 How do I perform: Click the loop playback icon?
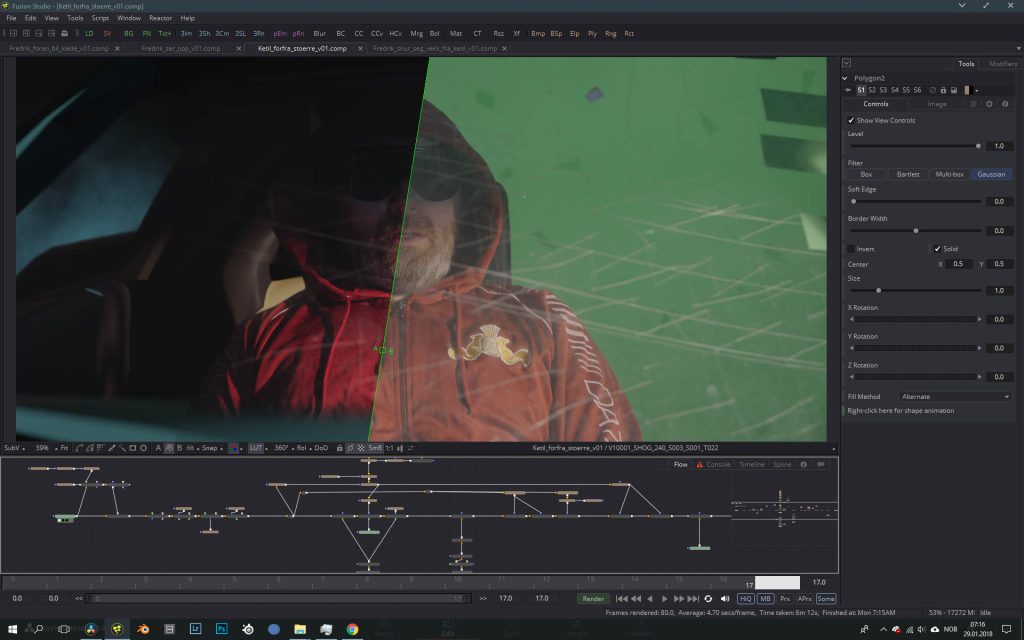pos(708,598)
